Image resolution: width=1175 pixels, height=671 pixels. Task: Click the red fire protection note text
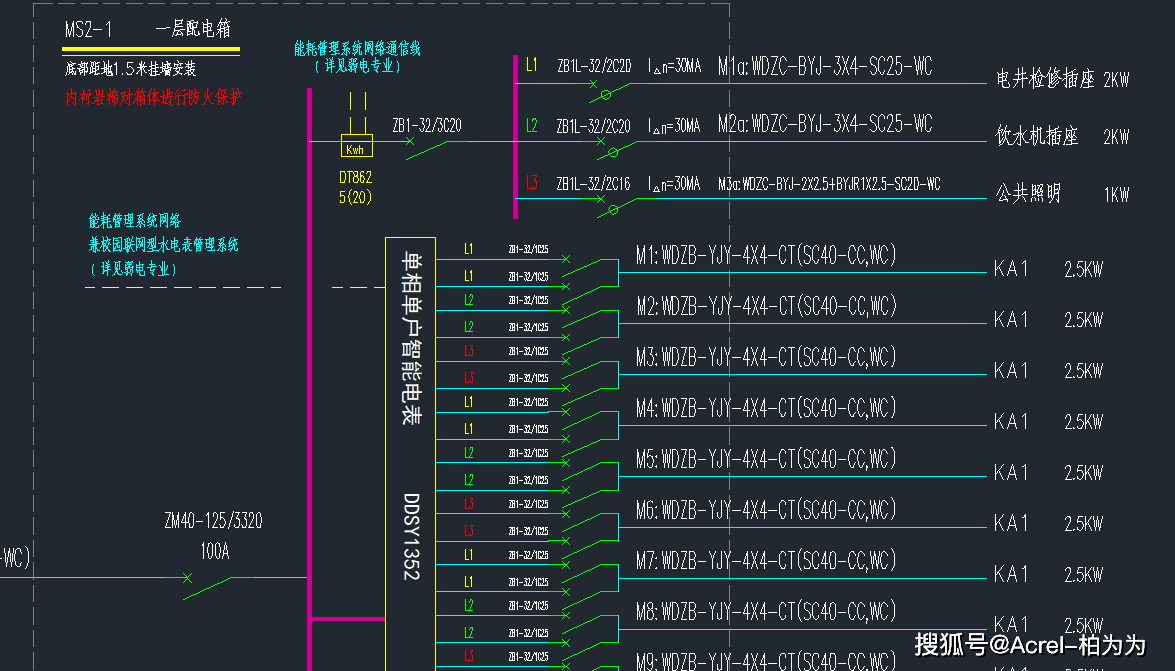click(x=153, y=97)
